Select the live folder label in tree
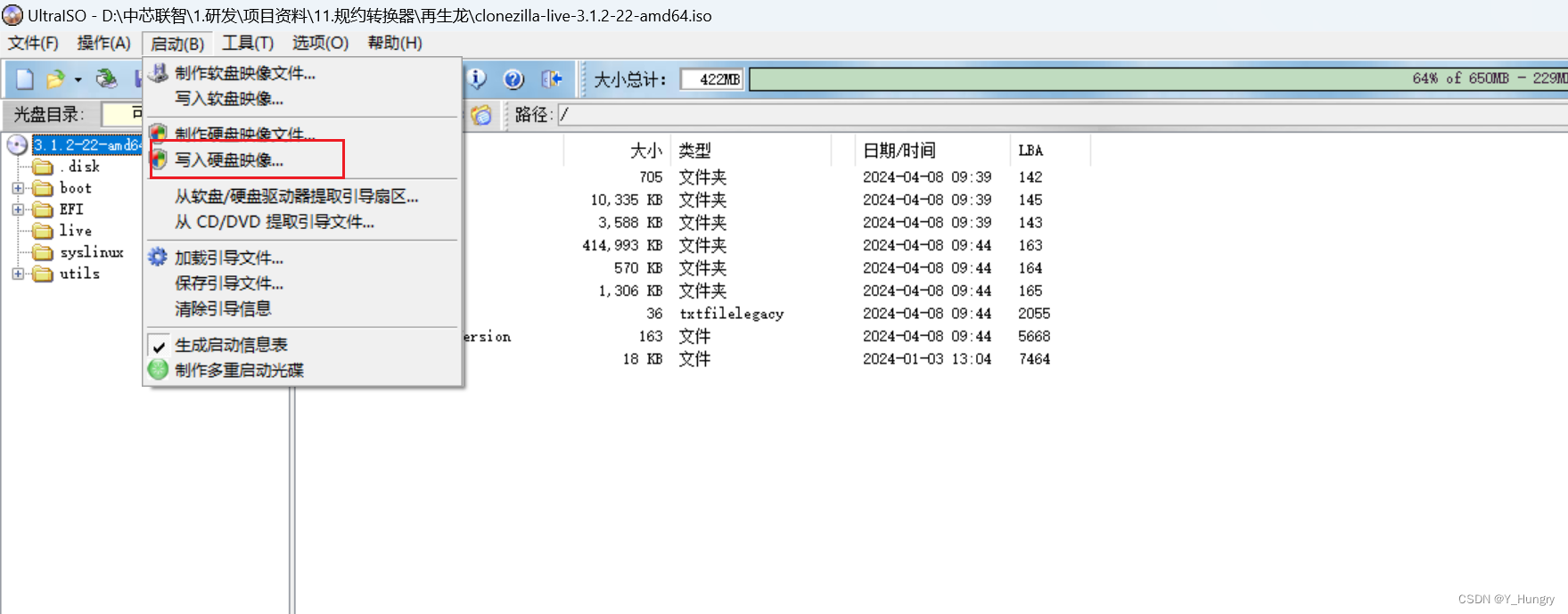The image size is (1568, 614). coord(76,231)
